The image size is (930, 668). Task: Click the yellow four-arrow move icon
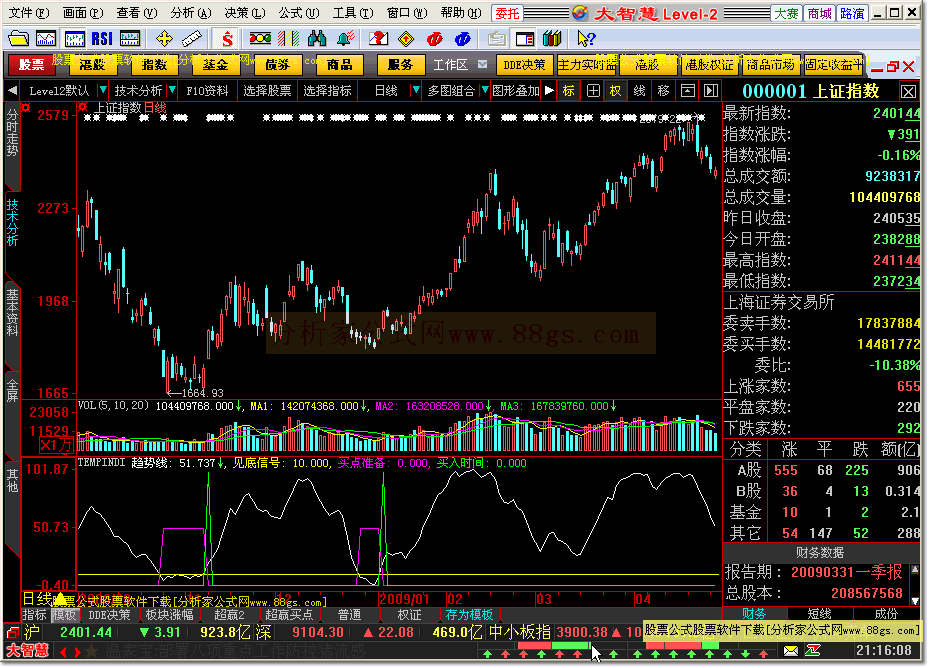click(164, 39)
